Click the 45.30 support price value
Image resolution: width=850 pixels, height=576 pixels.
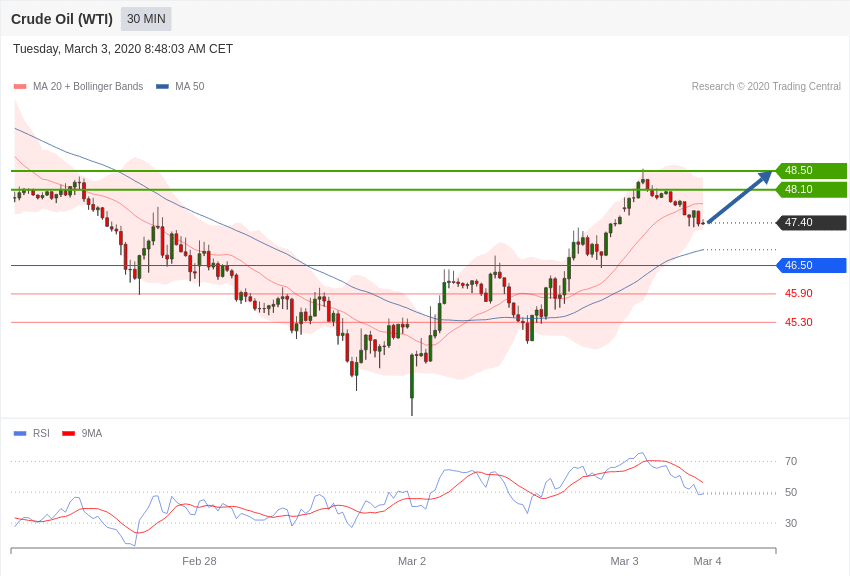tap(799, 322)
